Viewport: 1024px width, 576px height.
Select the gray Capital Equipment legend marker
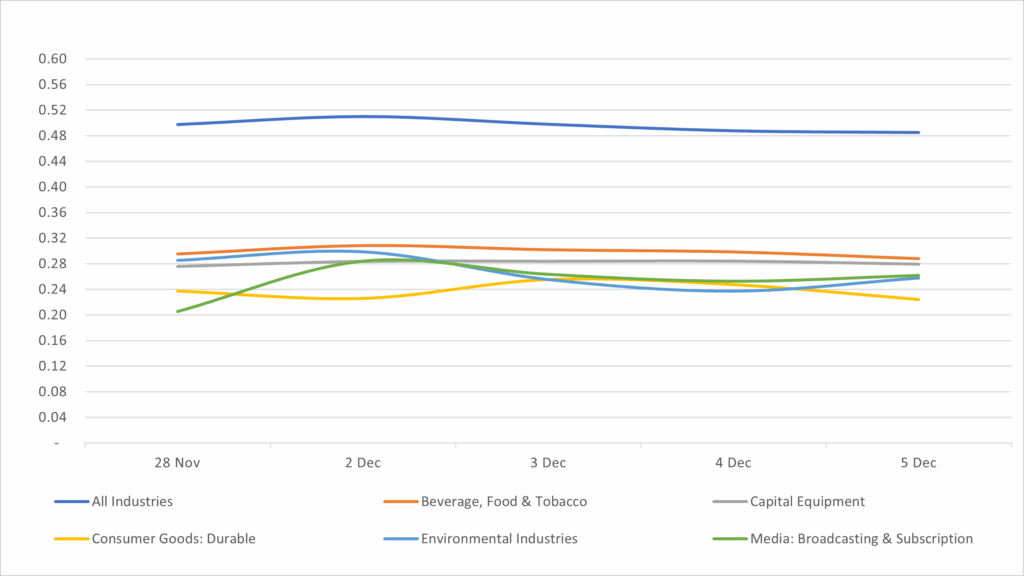click(728, 501)
